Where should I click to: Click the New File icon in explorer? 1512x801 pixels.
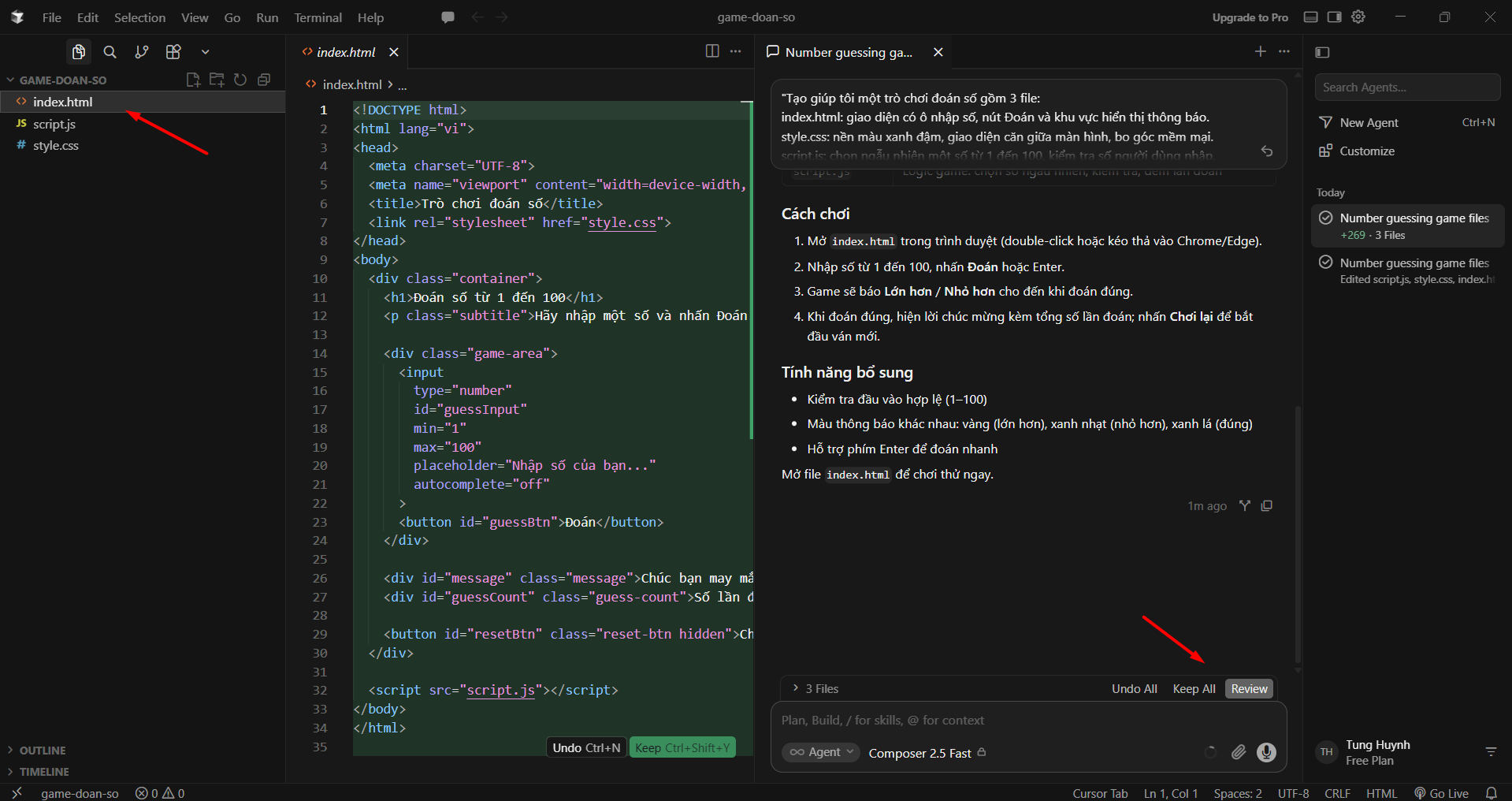click(x=193, y=80)
